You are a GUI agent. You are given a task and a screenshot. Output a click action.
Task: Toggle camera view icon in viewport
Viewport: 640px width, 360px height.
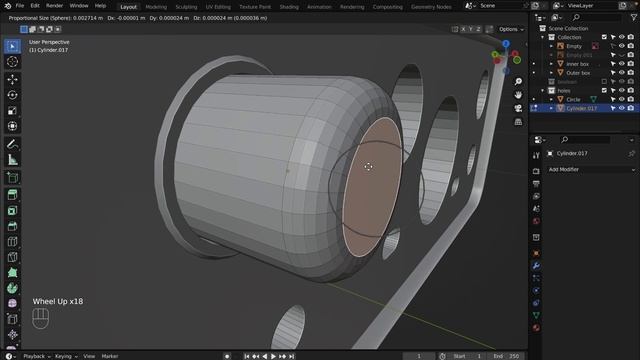tap(518, 109)
